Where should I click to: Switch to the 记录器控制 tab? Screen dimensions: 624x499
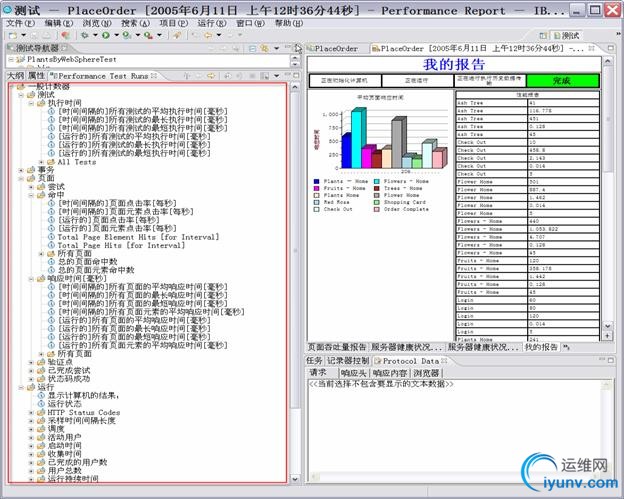tap(348, 361)
